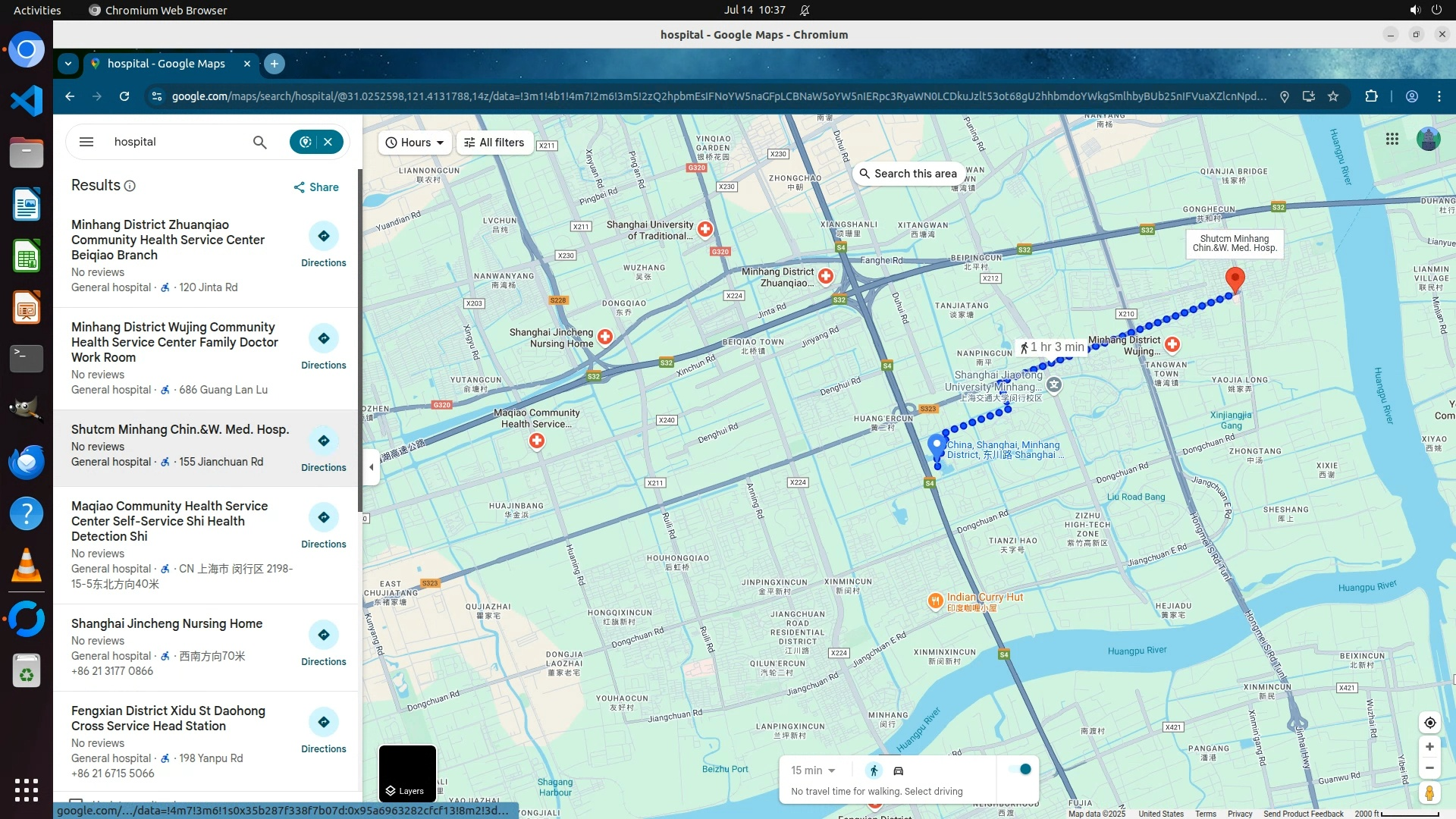The height and width of the screenshot is (819, 1456).
Task: Zoom in on the map
Action: click(1429, 747)
